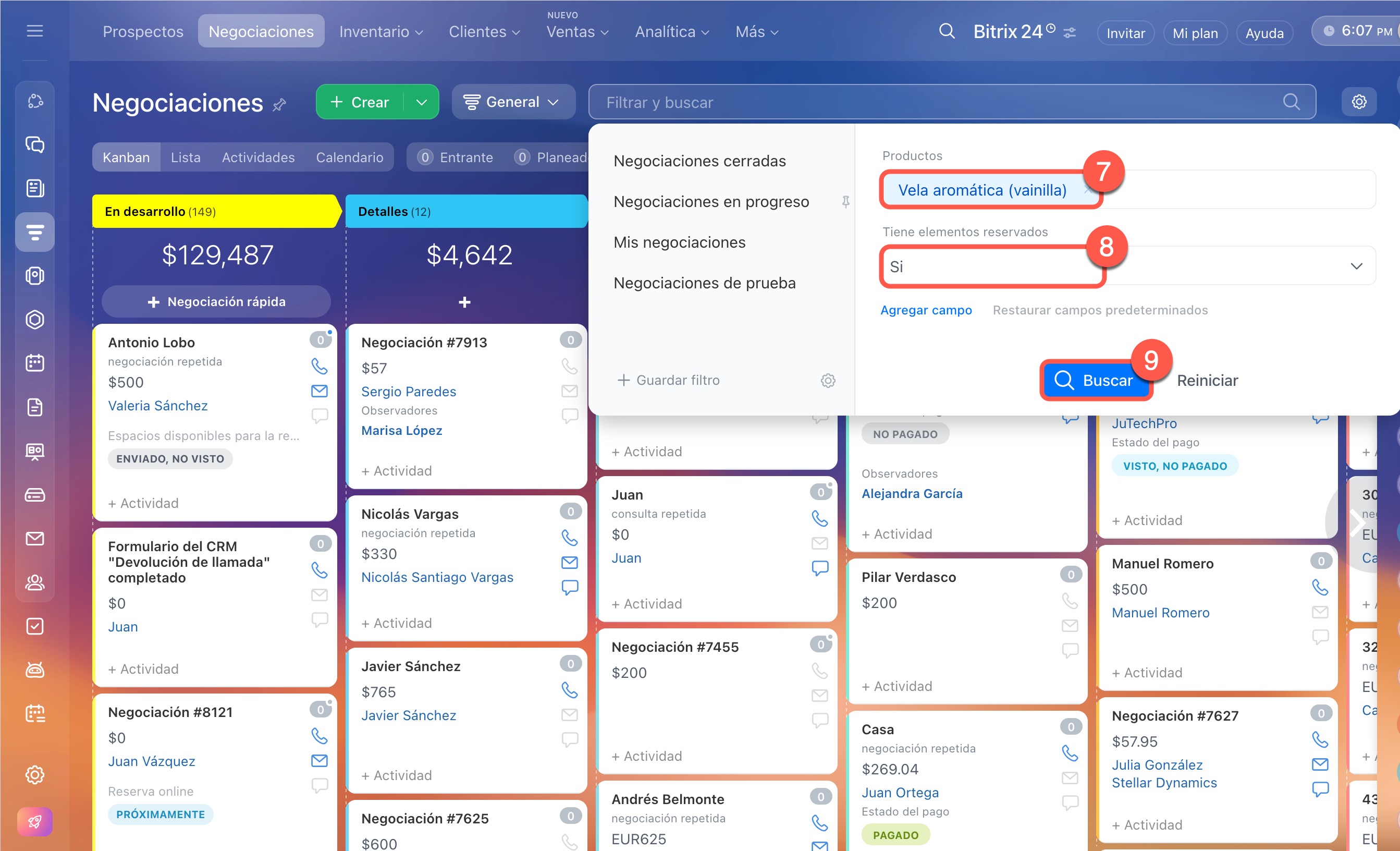
Task: Open filter settings gear next to Guardar filtro
Action: 828,380
